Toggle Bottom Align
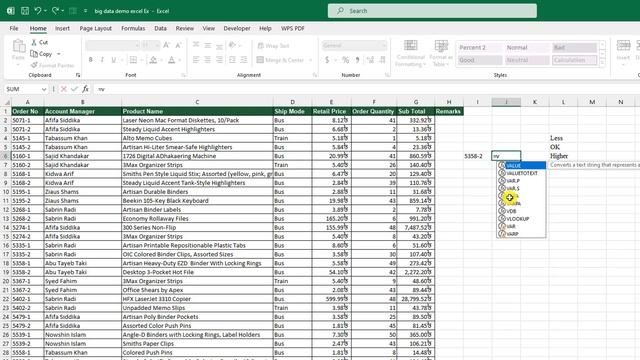640x360 pixels. pyautogui.click(x=220, y=45)
